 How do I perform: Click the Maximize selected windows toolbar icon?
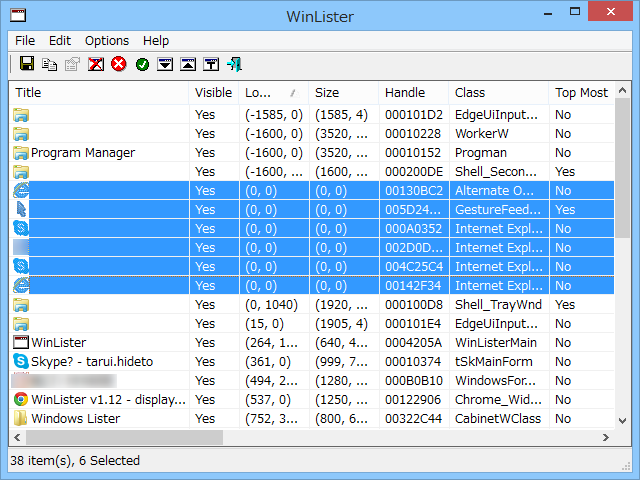pos(188,64)
